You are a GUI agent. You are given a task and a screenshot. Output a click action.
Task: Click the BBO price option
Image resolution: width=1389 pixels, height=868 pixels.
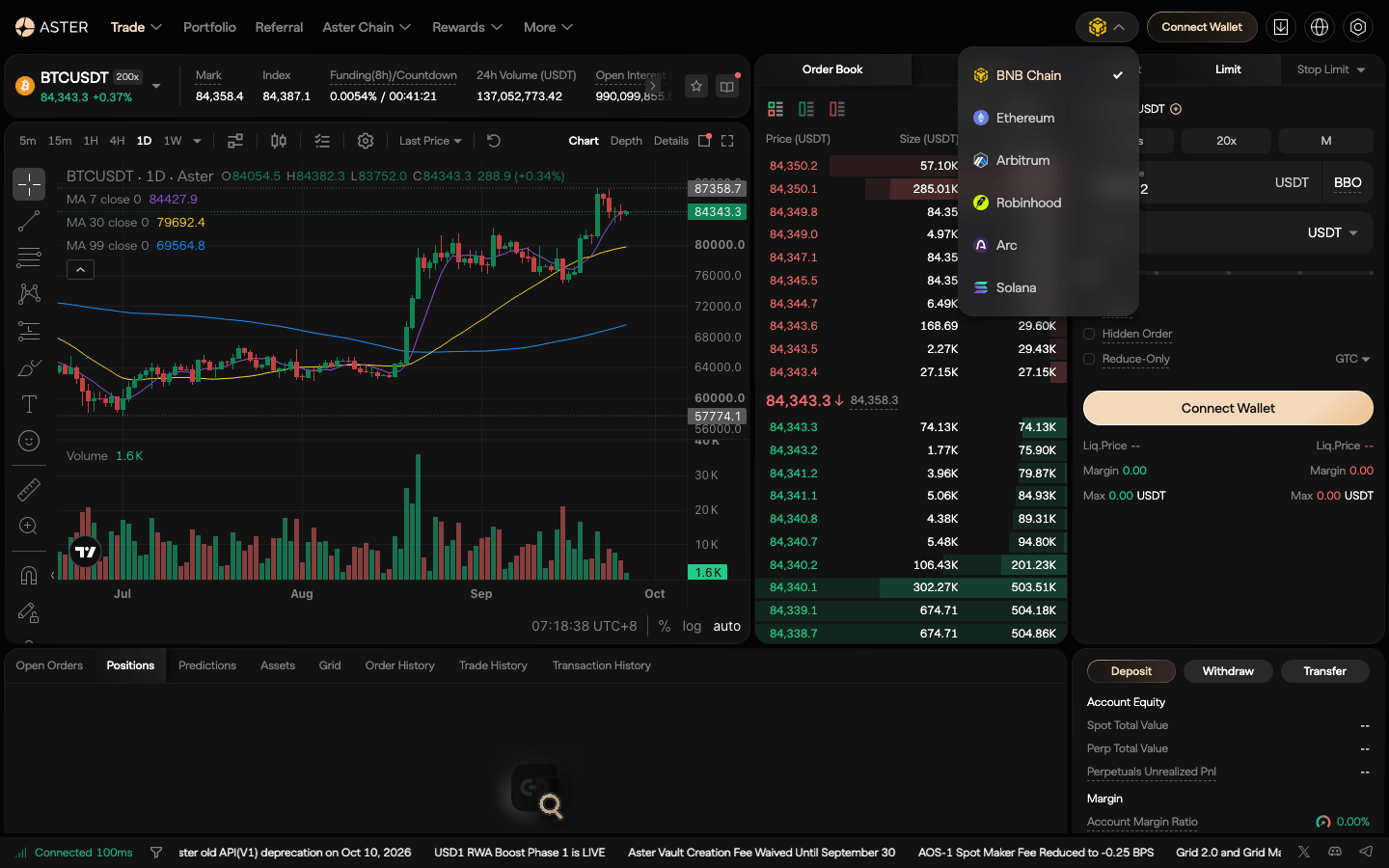point(1348,183)
